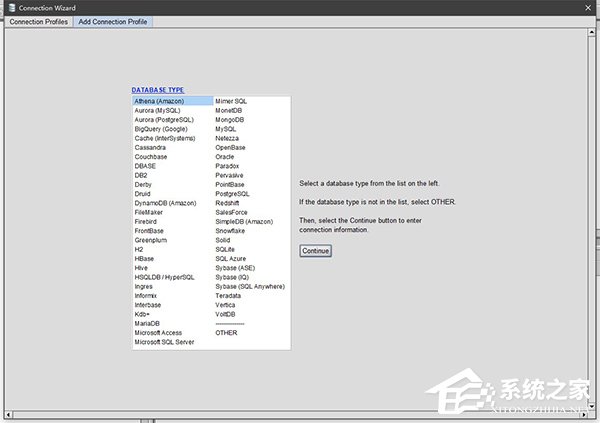Select Aurora (MySQL) in the list
600x423 pixels.
[157, 110]
